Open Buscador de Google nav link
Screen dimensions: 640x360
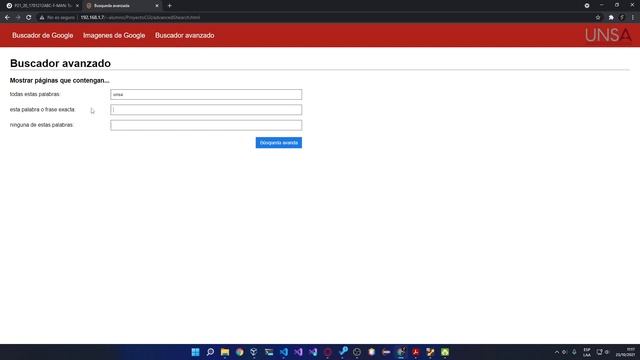point(42,36)
